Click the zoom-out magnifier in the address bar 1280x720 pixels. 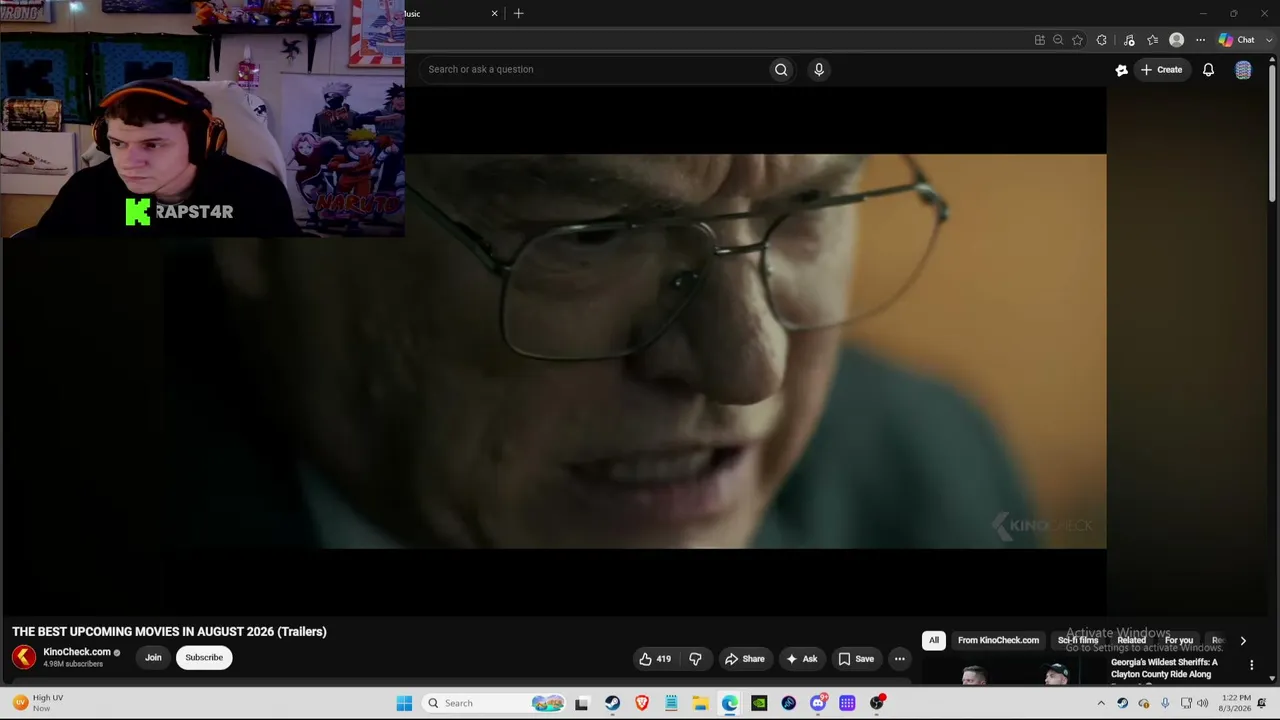point(1058,40)
